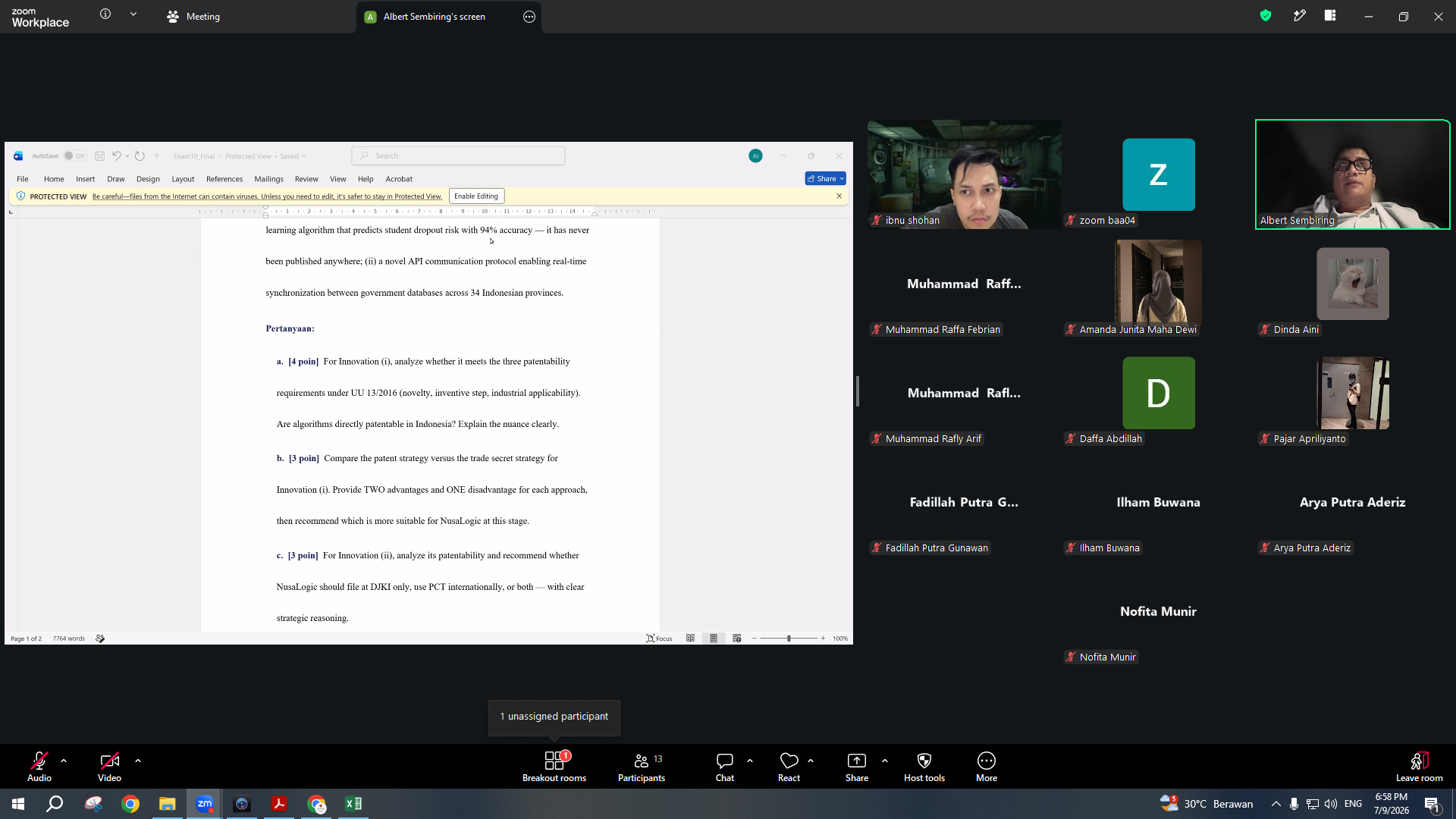
Task: Open the Windows search icon
Action: pos(55,804)
